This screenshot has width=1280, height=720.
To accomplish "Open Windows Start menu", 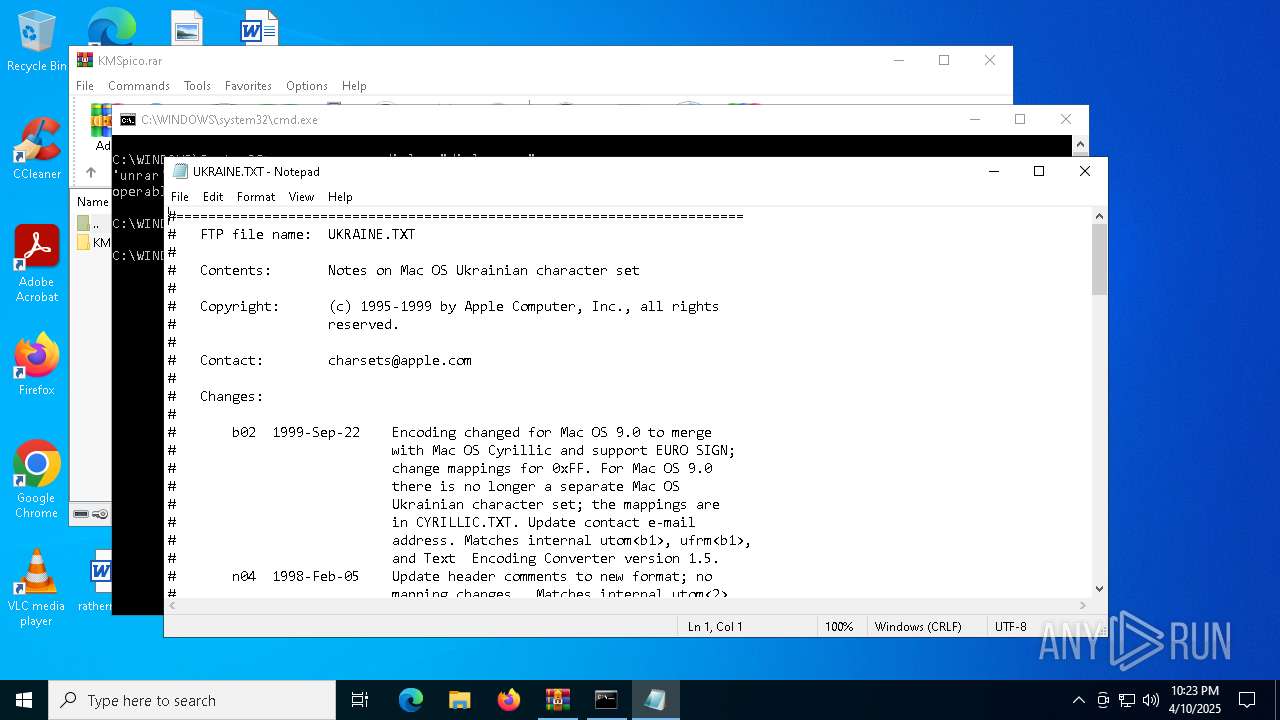I will pos(24,700).
